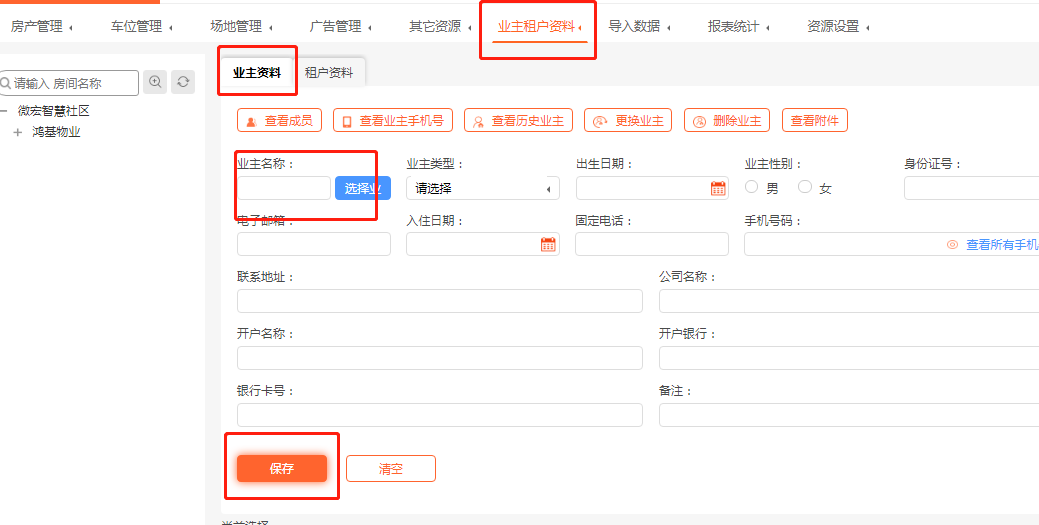Open the calendar icon for 出生日期
Viewport: 1039px width, 525px height.
(x=718, y=188)
